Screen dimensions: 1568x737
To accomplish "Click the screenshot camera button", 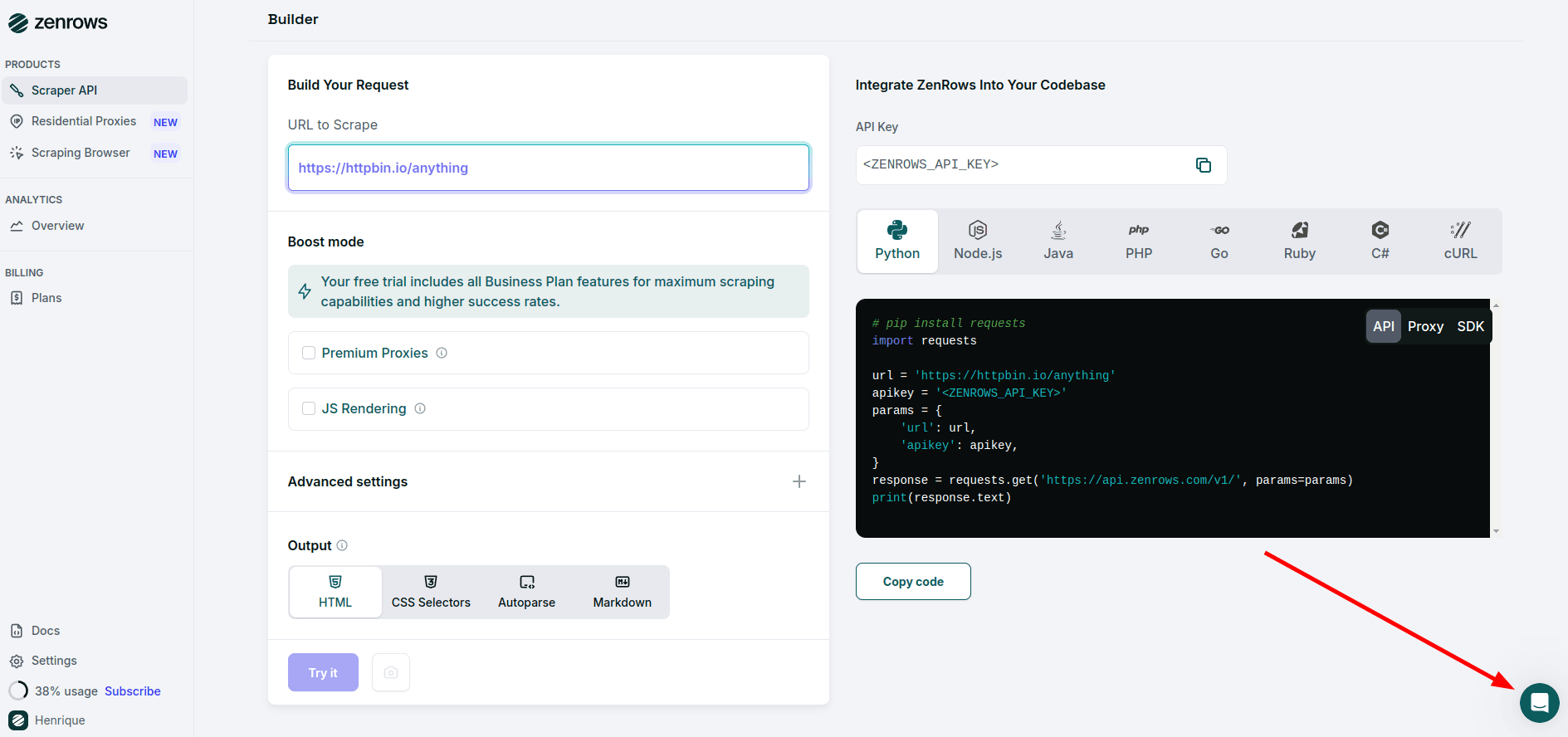I will [391, 672].
